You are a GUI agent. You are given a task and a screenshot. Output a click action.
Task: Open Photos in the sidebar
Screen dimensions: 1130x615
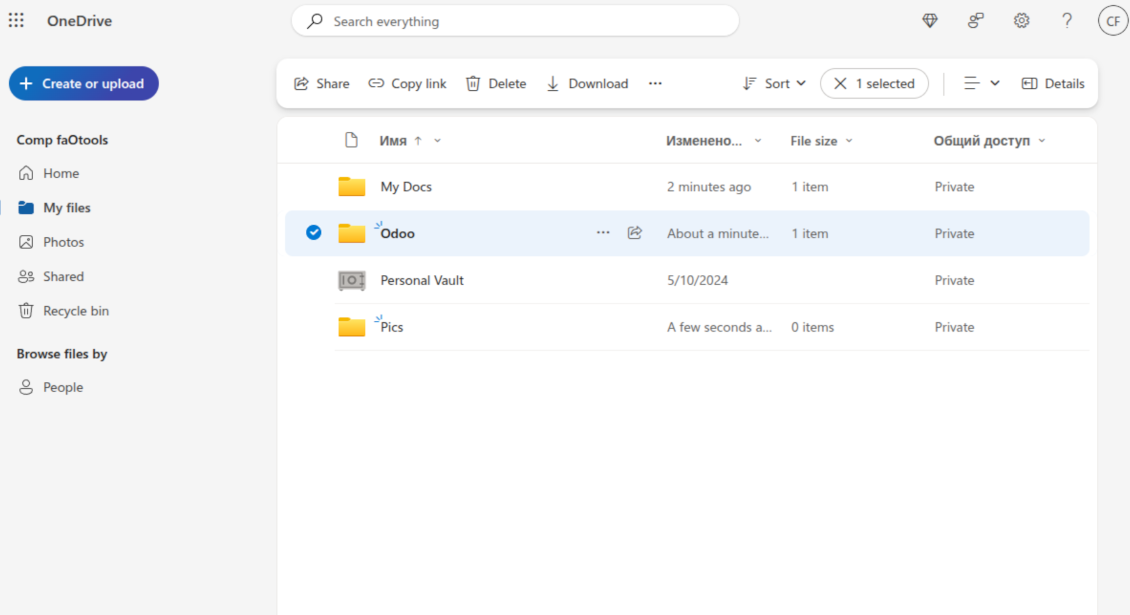click(63, 242)
